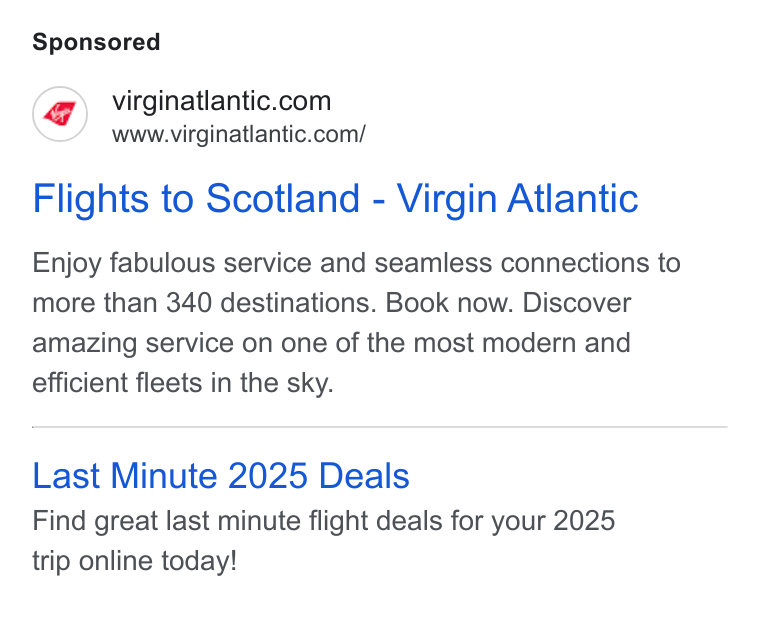This screenshot has height=628, width=760.
Task: Click 2025 in the Last Minute sitelink title
Action: point(268,476)
